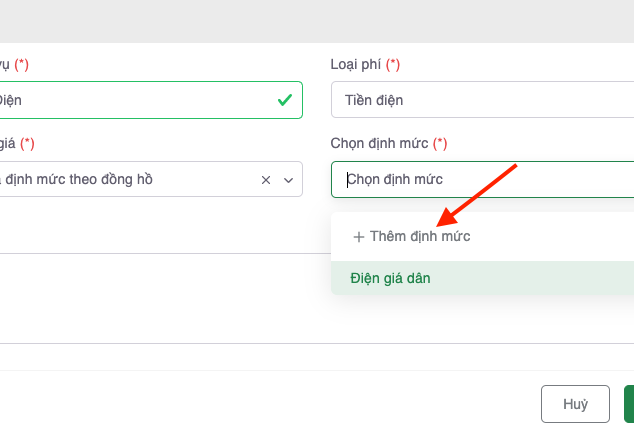Click the 'Chọn định mức' field label
Screen dimensions: 634x437
click(x=379, y=144)
